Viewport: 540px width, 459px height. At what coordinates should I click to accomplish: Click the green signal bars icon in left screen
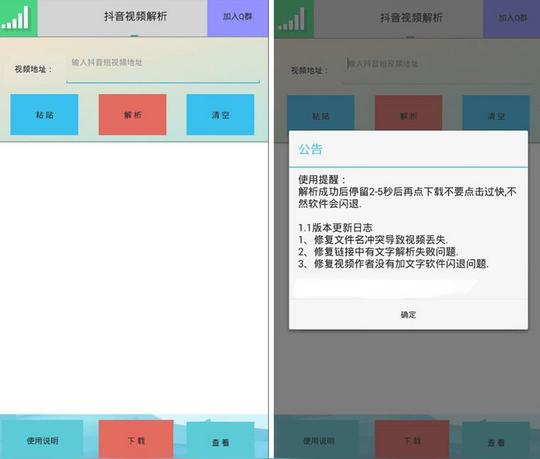coord(18,18)
